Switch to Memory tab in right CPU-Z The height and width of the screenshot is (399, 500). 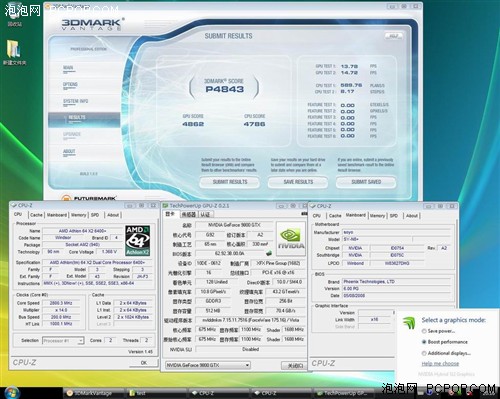click(x=377, y=216)
